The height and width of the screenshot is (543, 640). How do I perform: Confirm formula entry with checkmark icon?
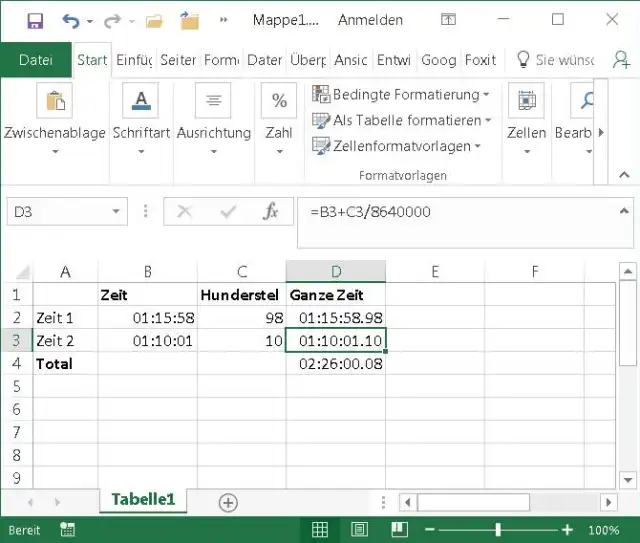point(228,211)
